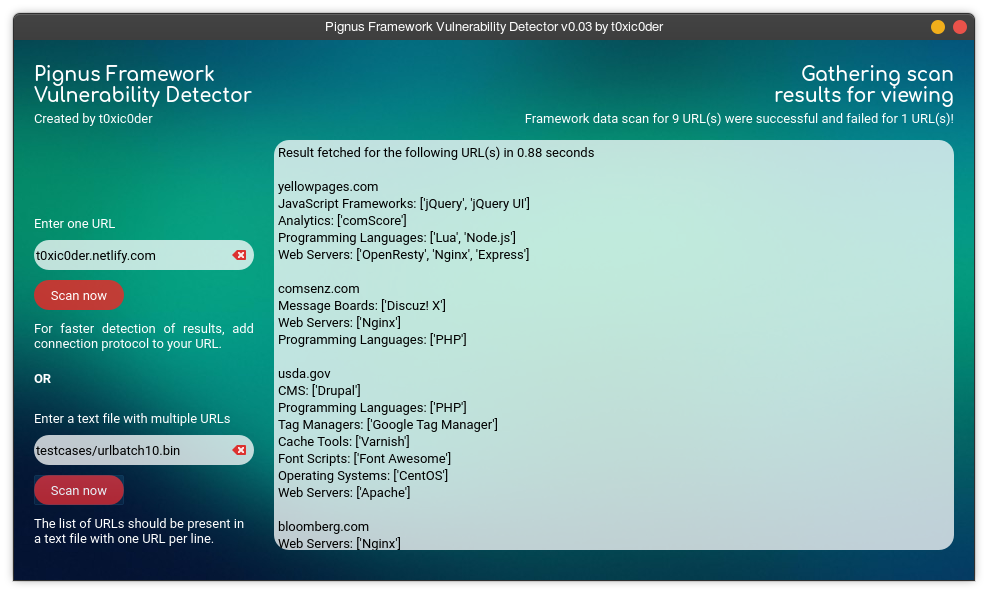Image resolution: width=988 pixels, height=594 pixels.
Task: Click Font Scripts: ['Font Awesome'] line
Action: click(x=364, y=459)
